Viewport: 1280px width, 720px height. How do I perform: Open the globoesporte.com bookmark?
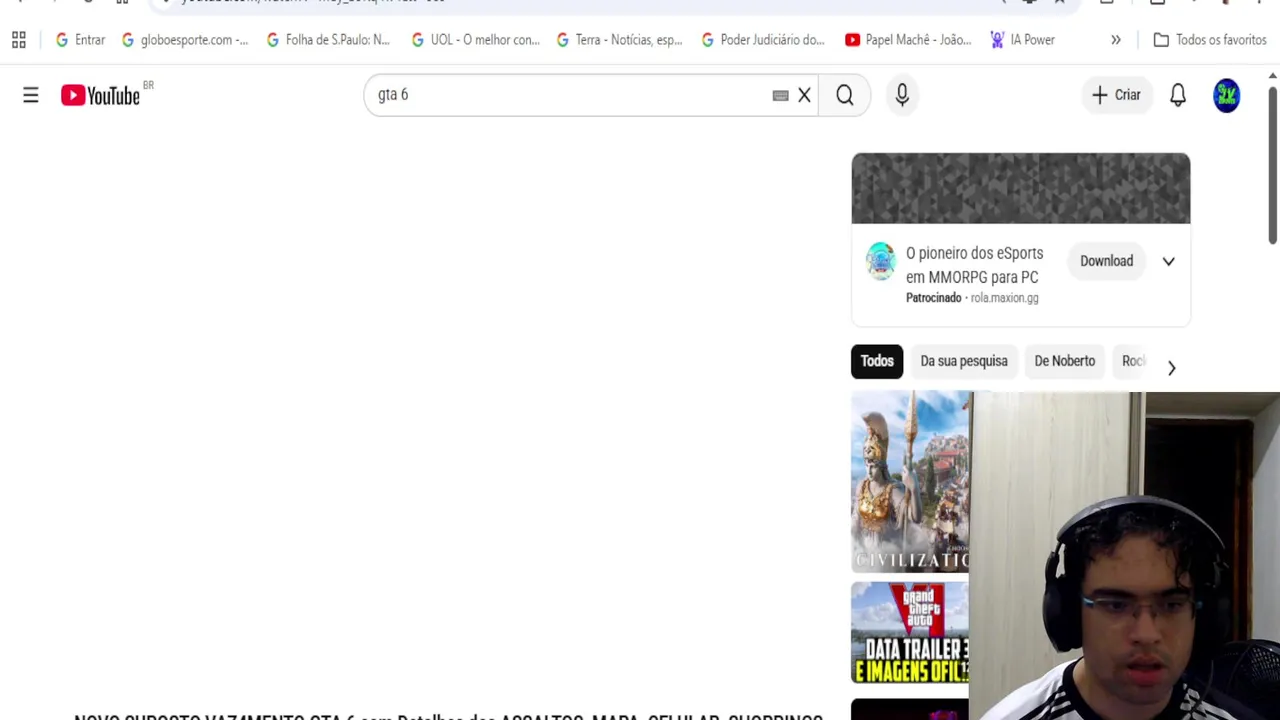(185, 40)
